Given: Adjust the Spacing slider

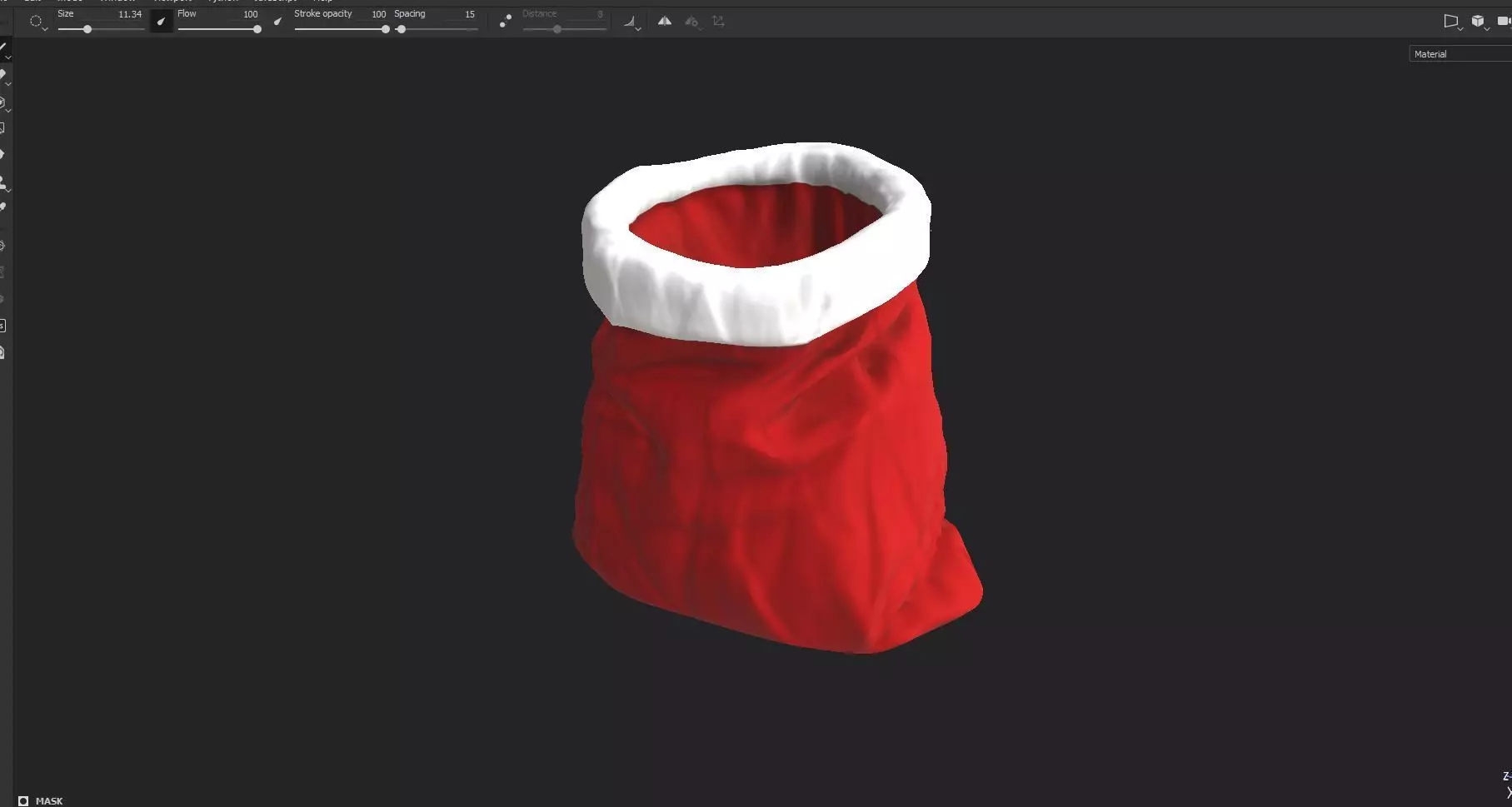Looking at the screenshot, I should (x=436, y=29).
